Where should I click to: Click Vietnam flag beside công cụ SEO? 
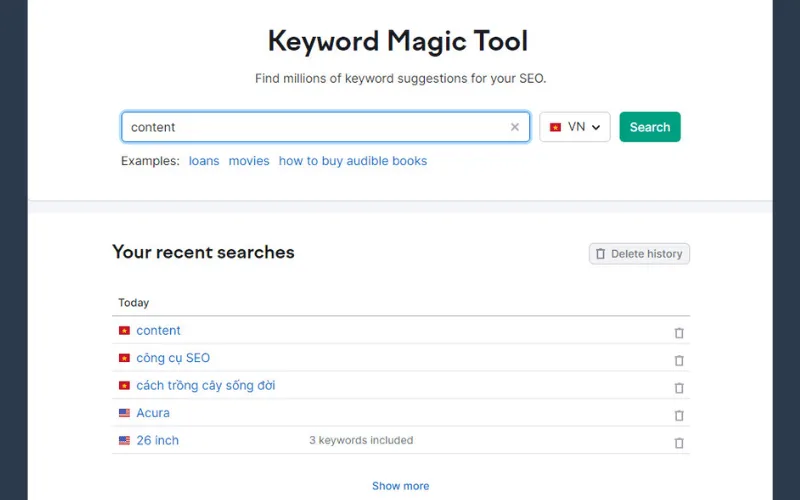pyautogui.click(x=124, y=358)
